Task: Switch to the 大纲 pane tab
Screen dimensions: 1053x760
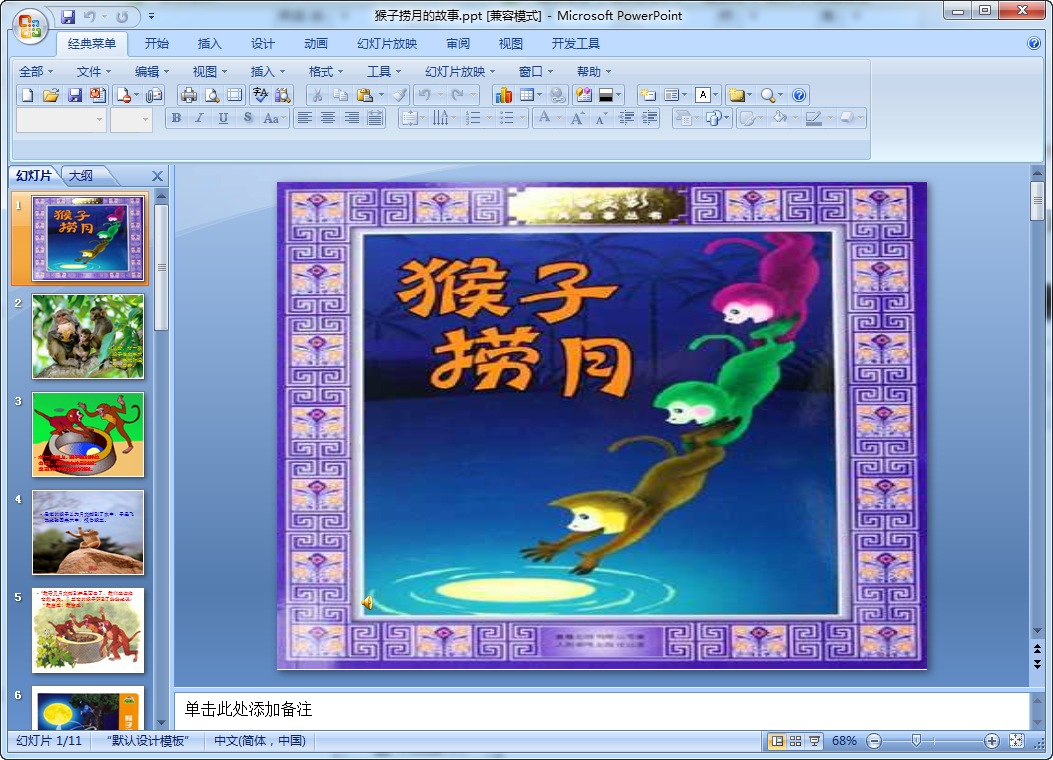Action: 81,176
